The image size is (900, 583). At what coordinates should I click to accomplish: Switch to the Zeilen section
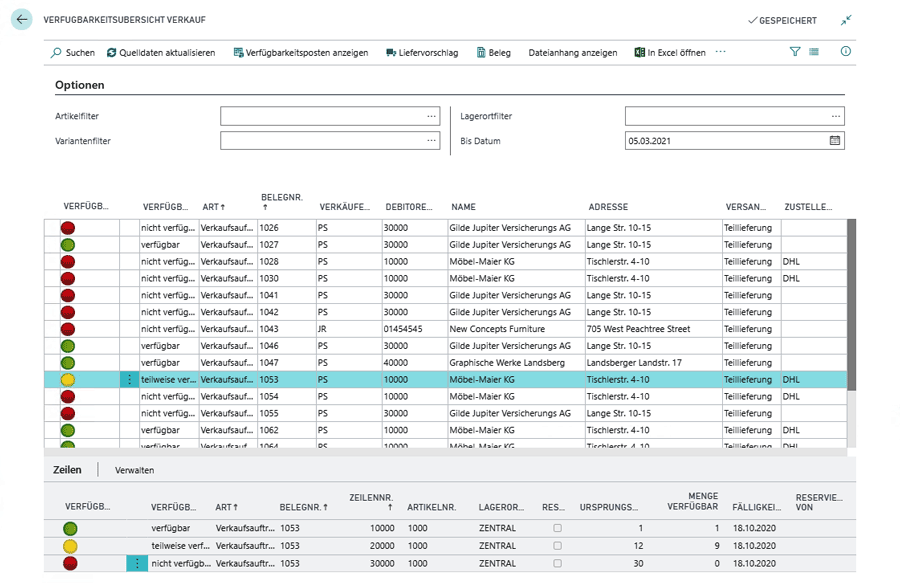pos(67,470)
